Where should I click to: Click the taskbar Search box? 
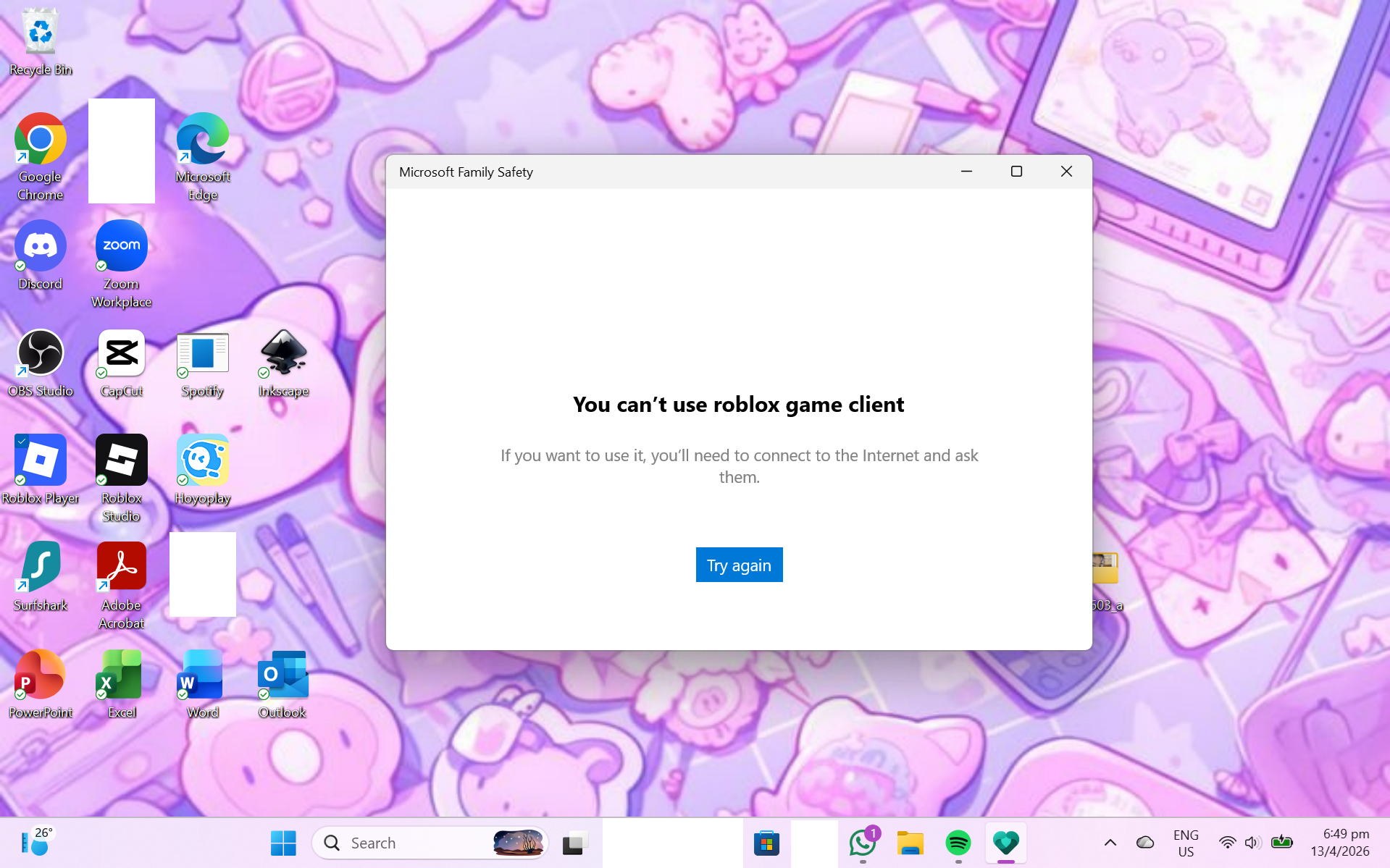430,843
